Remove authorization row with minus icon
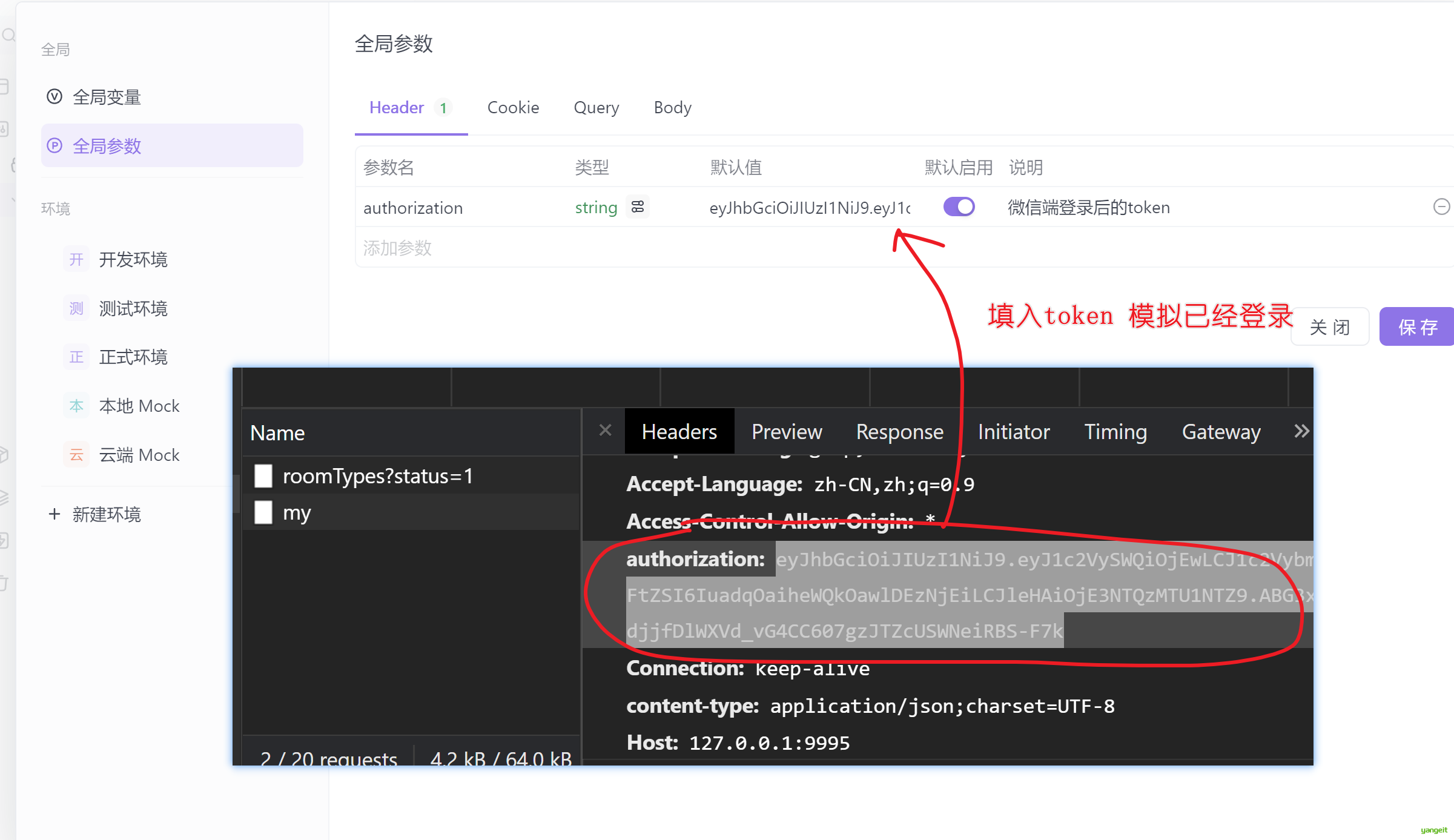The width and height of the screenshot is (1454, 840). [1442, 207]
